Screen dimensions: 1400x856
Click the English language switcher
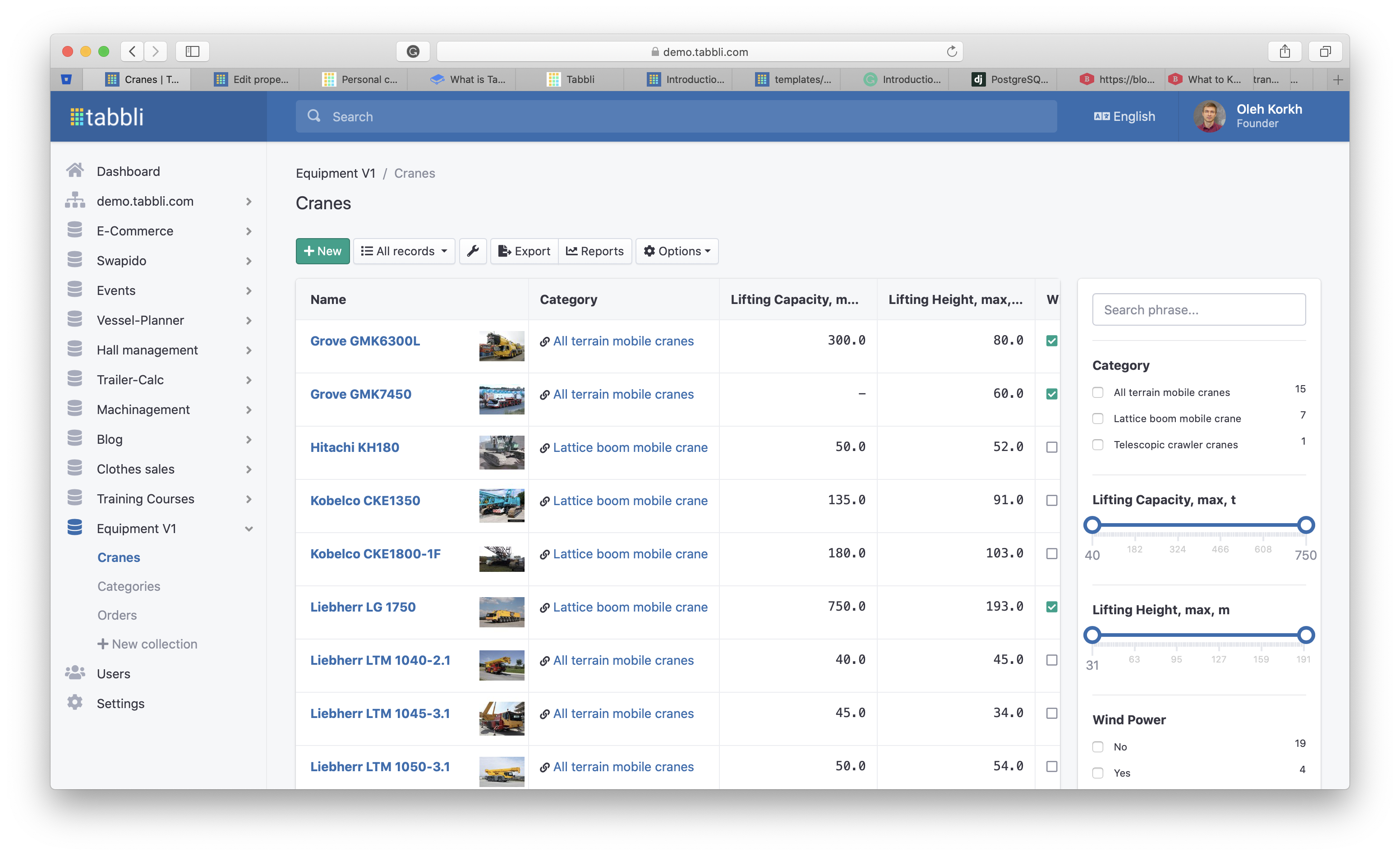pyautogui.click(x=1124, y=116)
